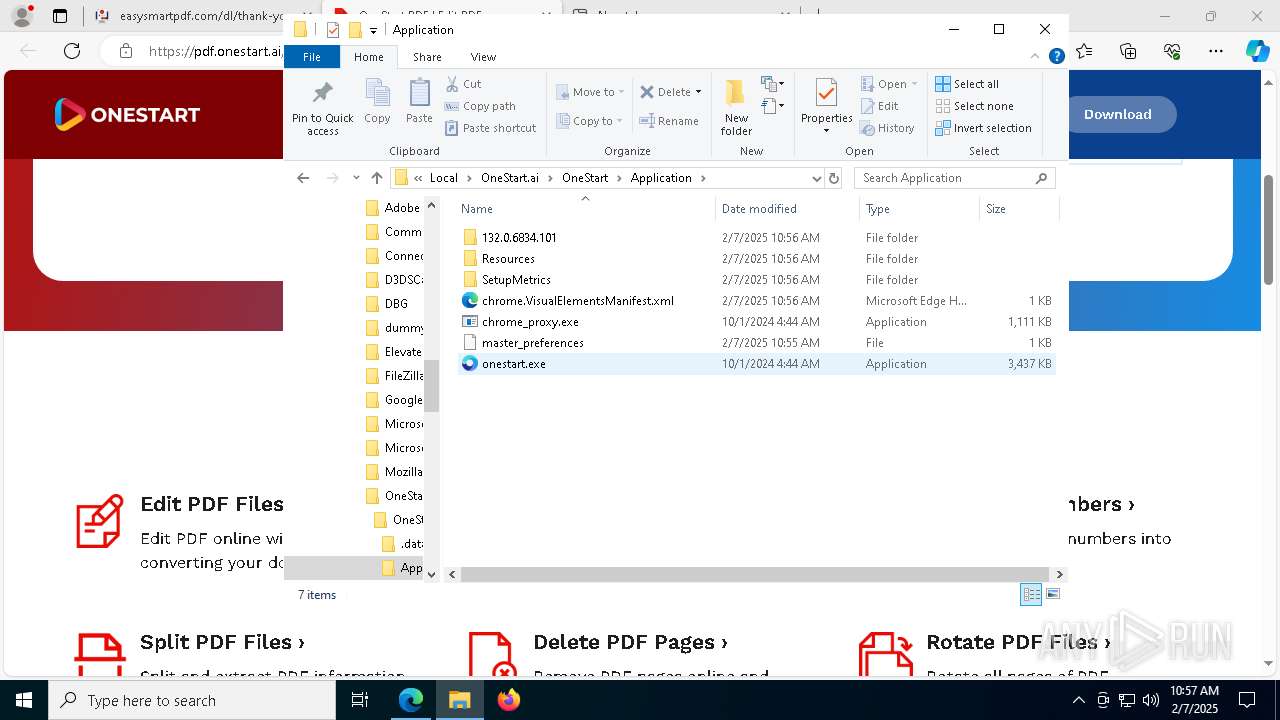This screenshot has height=720, width=1280.
Task: Click the History command
Action: 887,128
